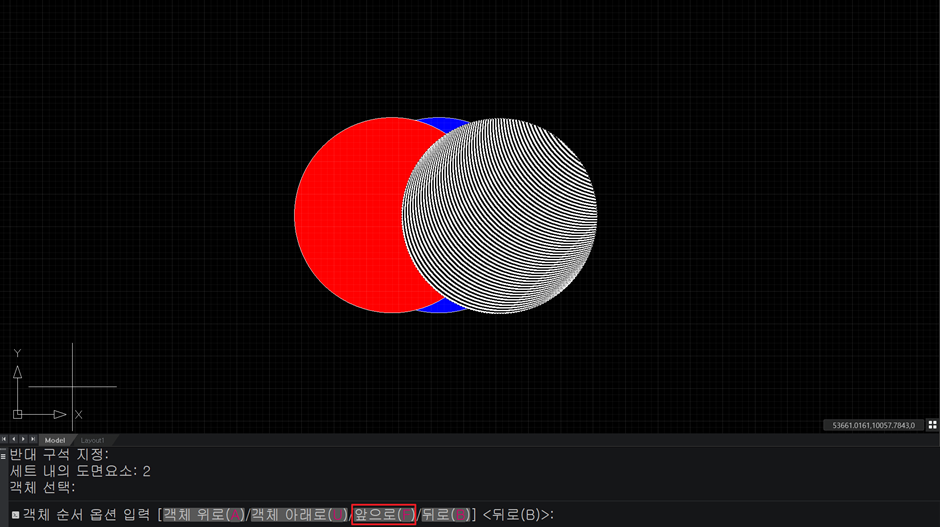Select the red filled circle
Screen dimensions: 940x527
[x=348, y=216]
